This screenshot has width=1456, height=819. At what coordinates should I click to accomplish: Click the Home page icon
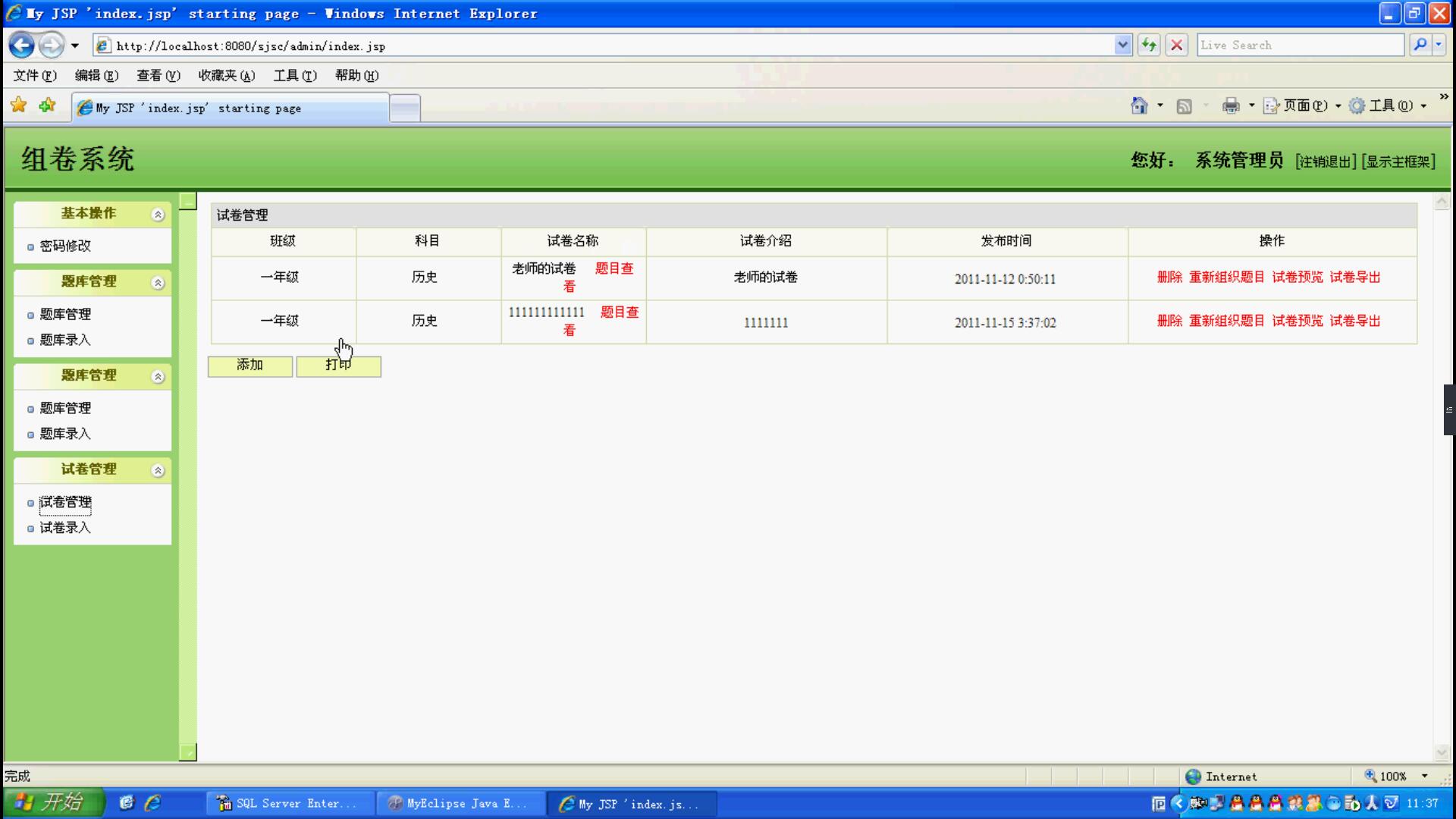1139,105
